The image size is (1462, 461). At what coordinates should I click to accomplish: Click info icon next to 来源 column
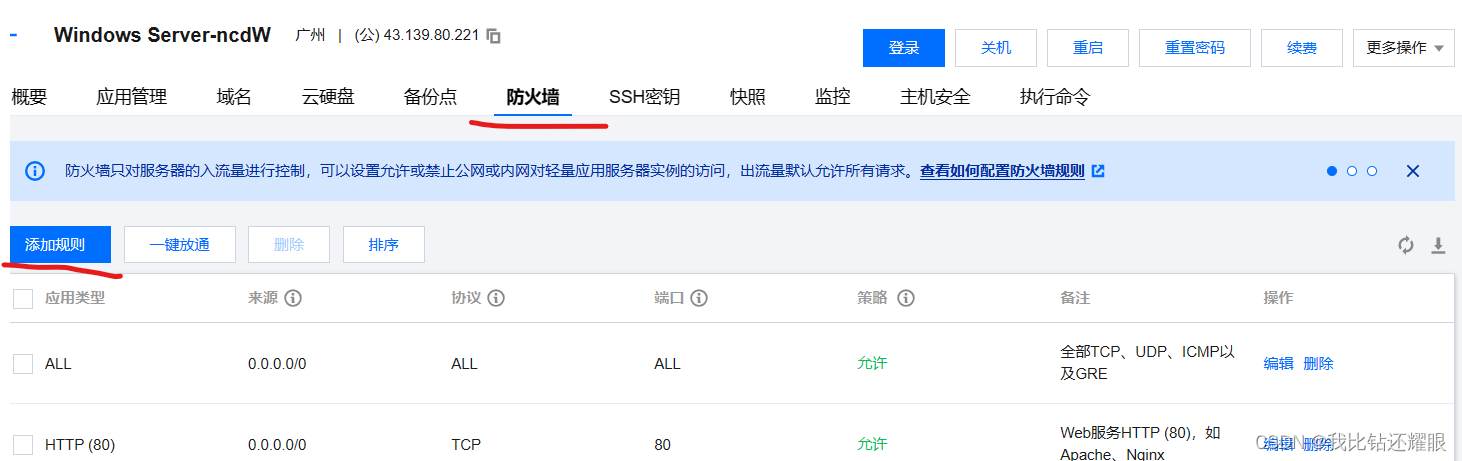[293, 298]
